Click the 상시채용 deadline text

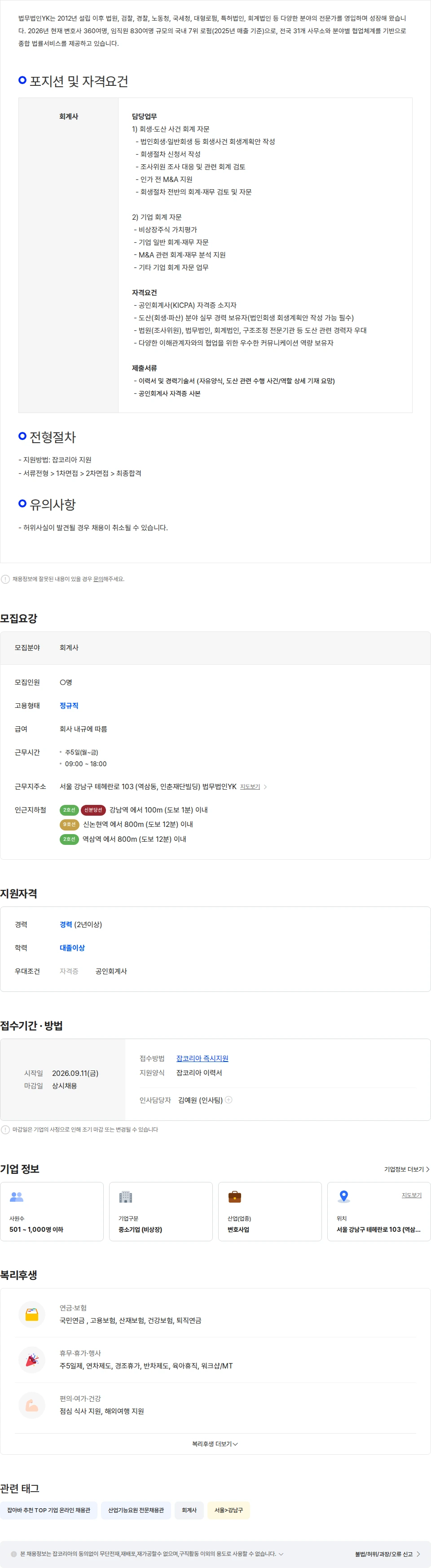pos(65,1086)
